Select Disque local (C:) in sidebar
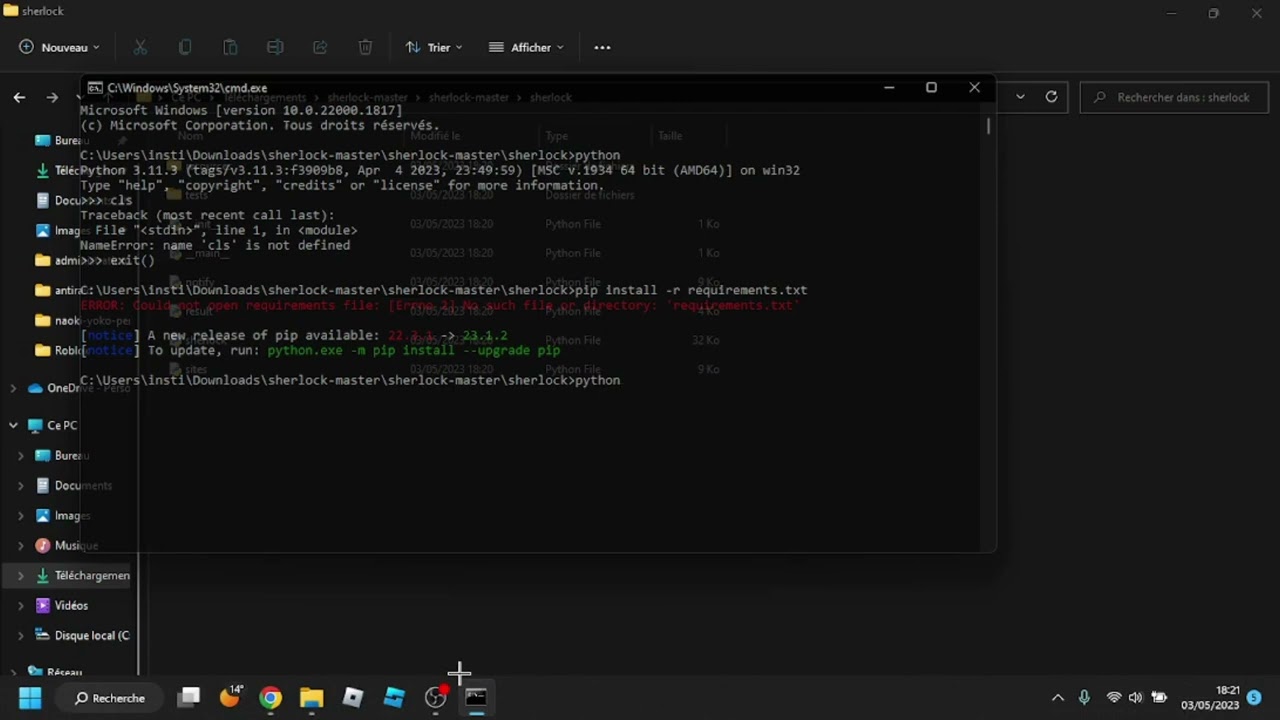This screenshot has width=1280, height=720. (82, 635)
